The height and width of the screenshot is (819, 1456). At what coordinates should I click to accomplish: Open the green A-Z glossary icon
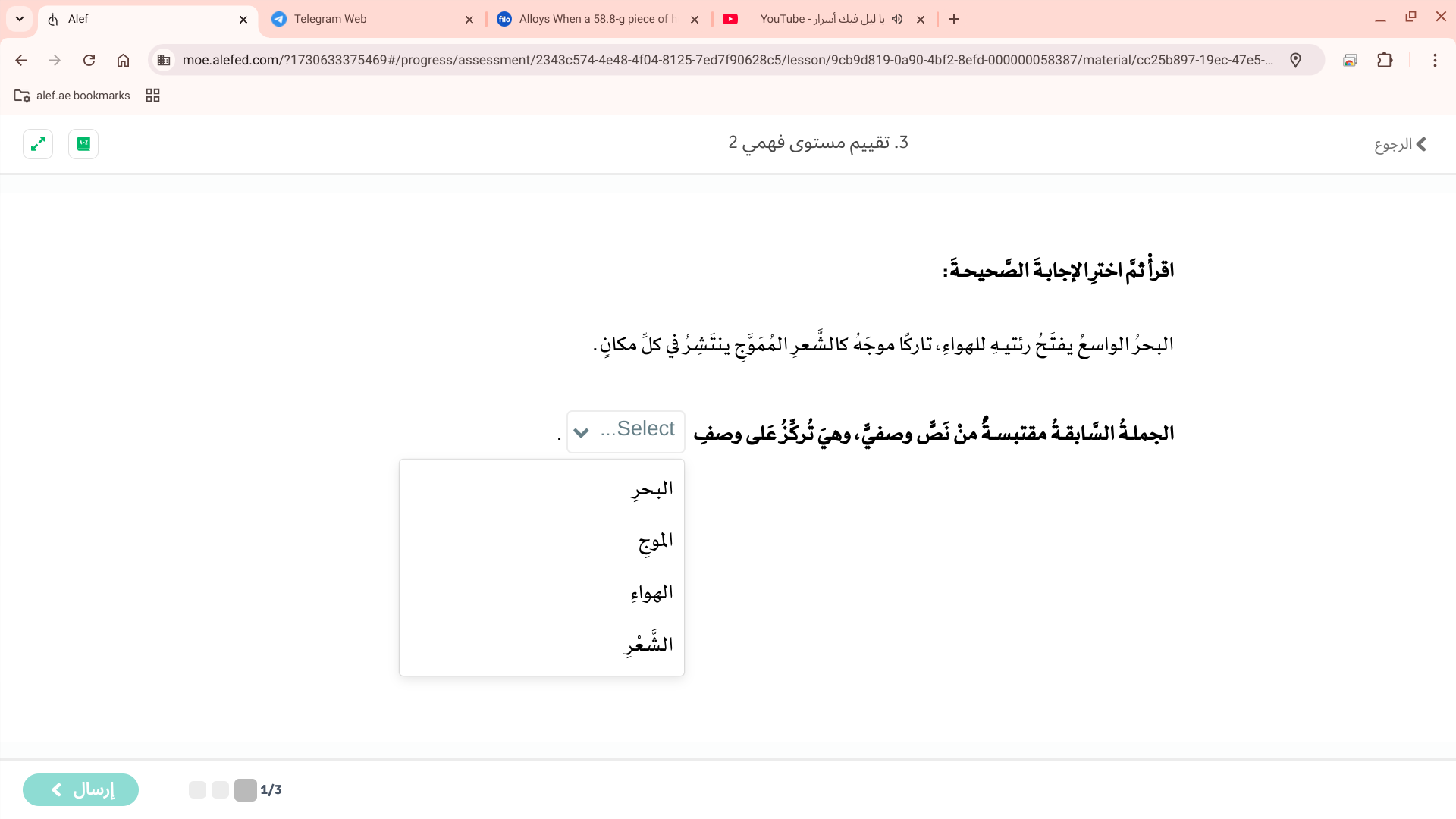83,144
